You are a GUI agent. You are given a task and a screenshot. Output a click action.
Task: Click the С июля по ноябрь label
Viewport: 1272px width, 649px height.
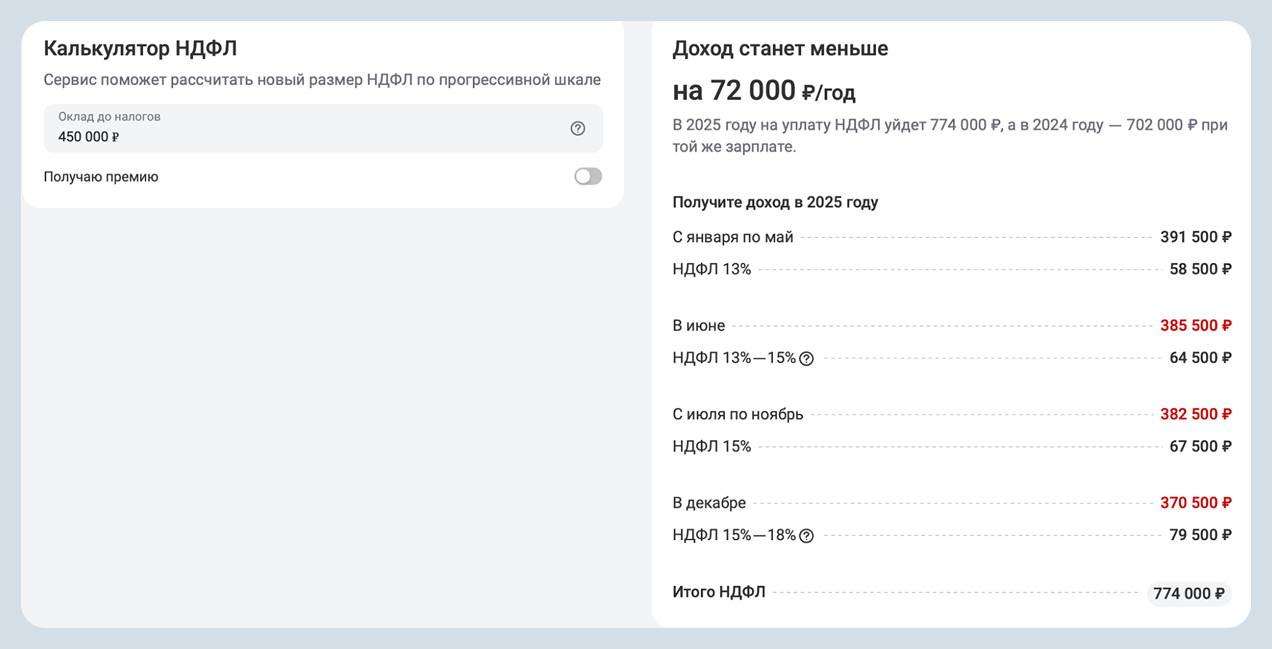point(738,414)
